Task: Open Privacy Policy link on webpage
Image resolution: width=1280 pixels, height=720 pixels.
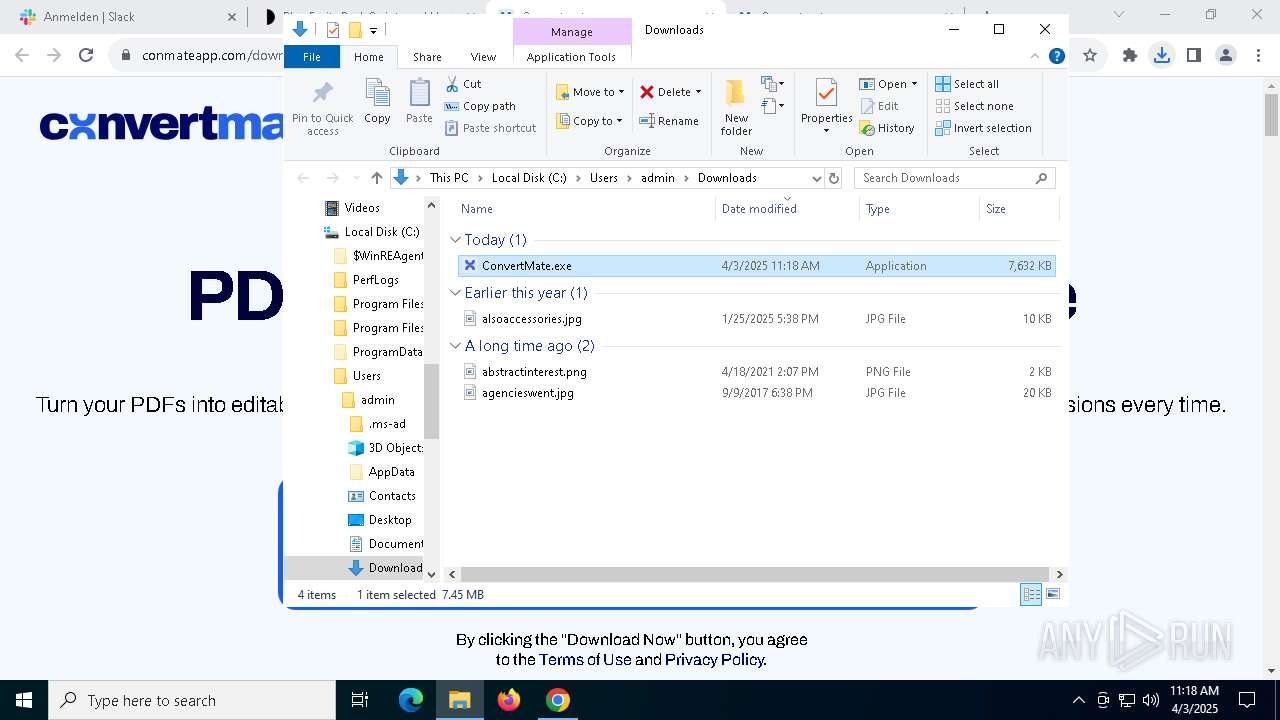Action: pyautogui.click(x=714, y=660)
